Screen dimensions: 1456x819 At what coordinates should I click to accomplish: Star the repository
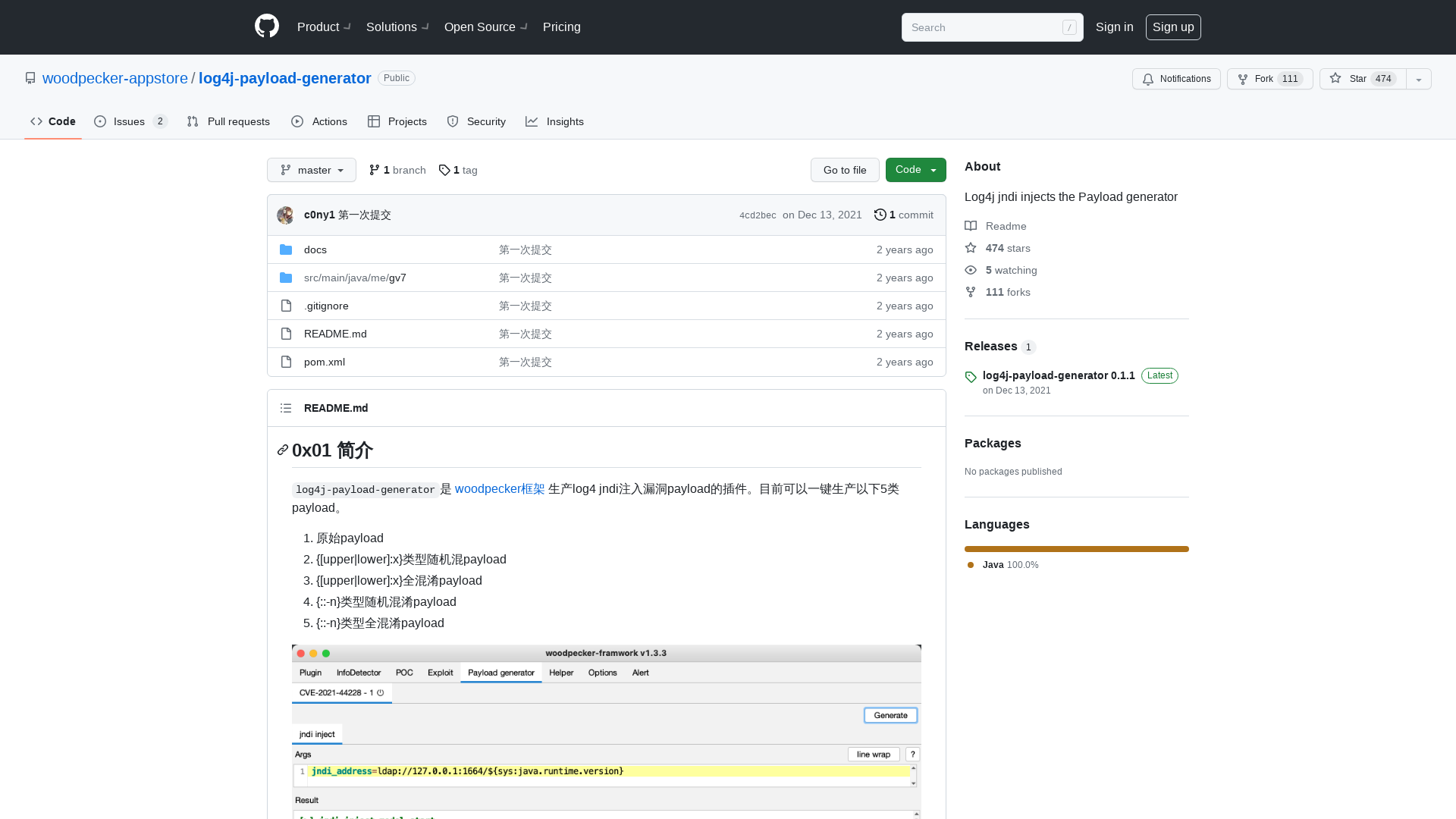[1363, 79]
